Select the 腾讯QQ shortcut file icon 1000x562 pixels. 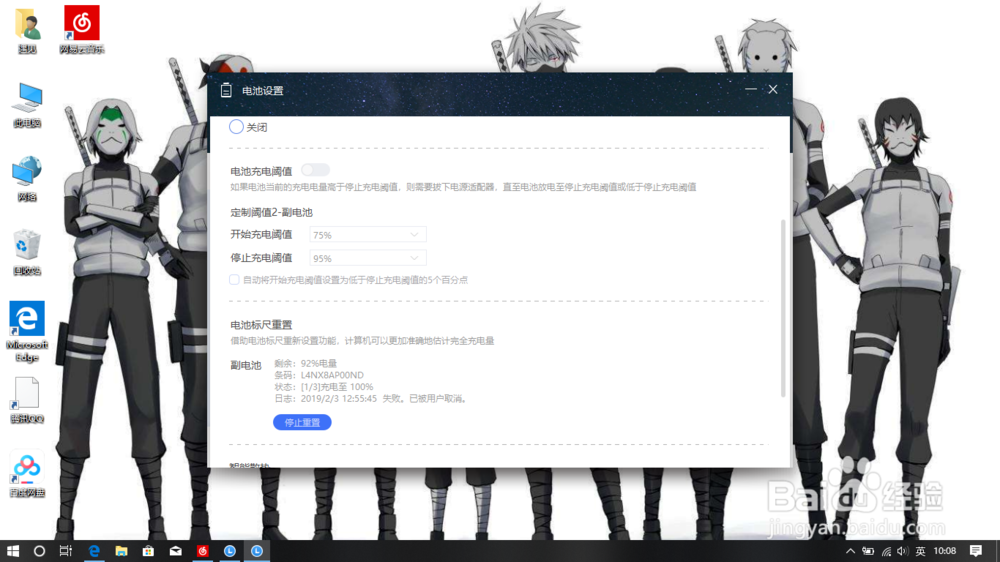pos(27,401)
